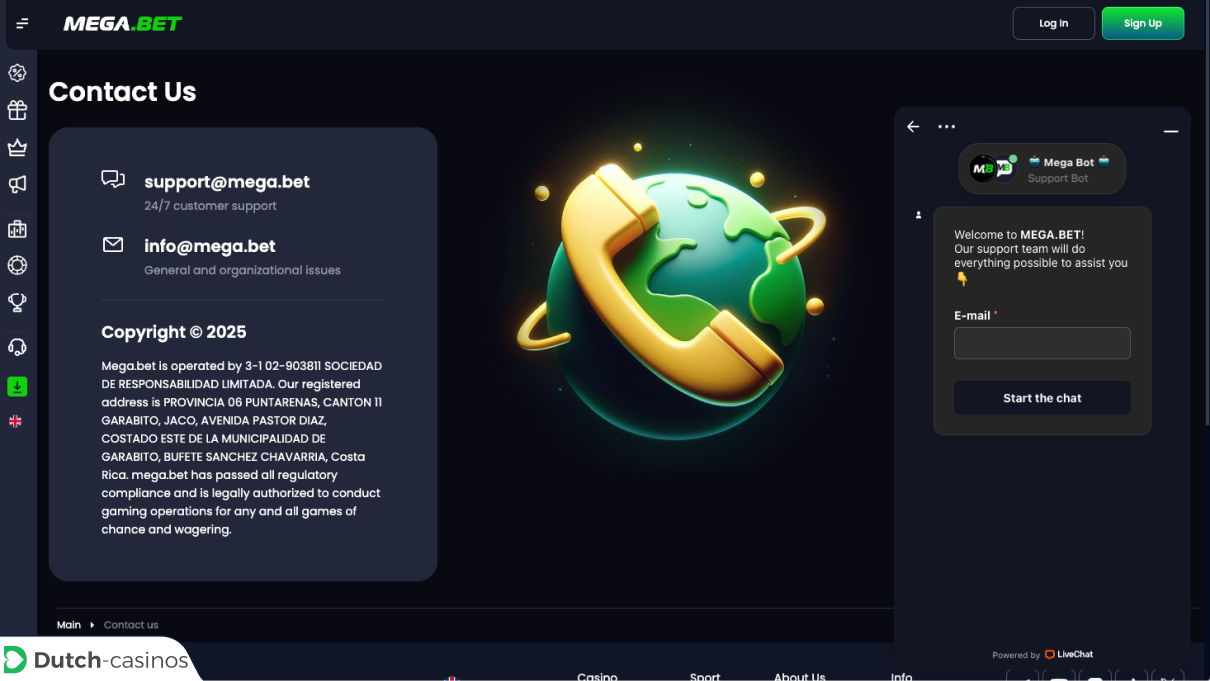The image size is (1210, 681).
Task: Open the casino slots icon in sidebar
Action: tap(17, 229)
